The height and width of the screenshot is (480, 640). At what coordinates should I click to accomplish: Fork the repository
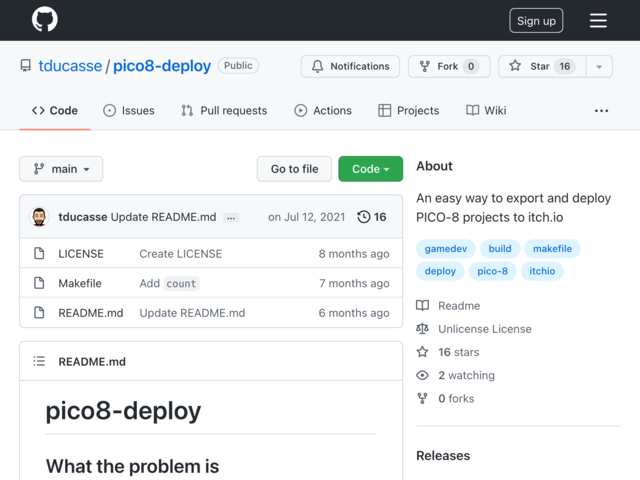pos(449,66)
